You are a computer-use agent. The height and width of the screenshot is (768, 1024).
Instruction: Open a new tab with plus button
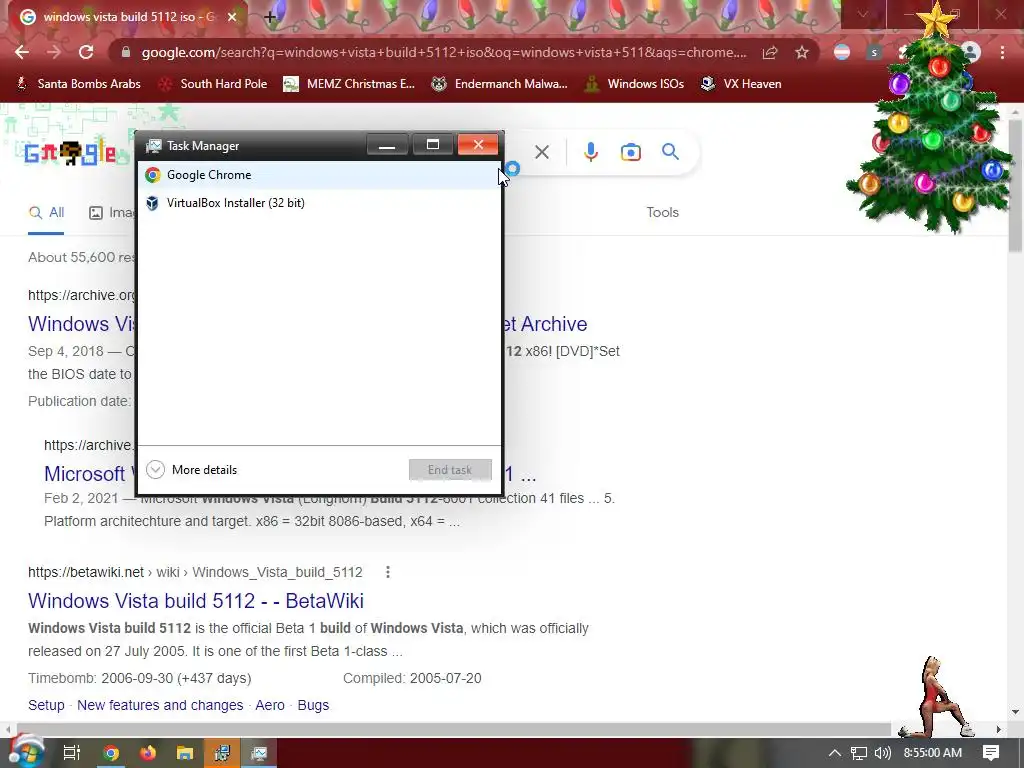(x=270, y=17)
